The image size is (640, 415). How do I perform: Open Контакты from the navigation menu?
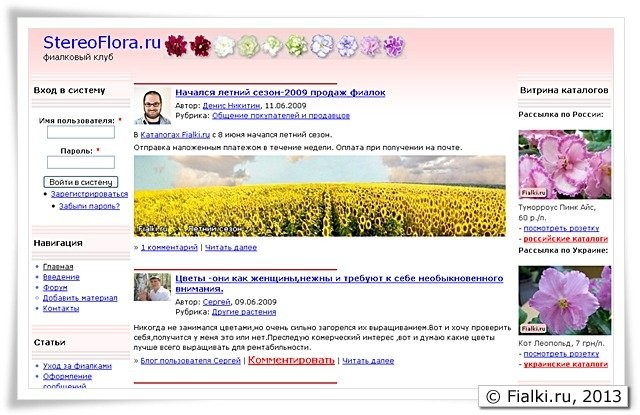coord(61,309)
